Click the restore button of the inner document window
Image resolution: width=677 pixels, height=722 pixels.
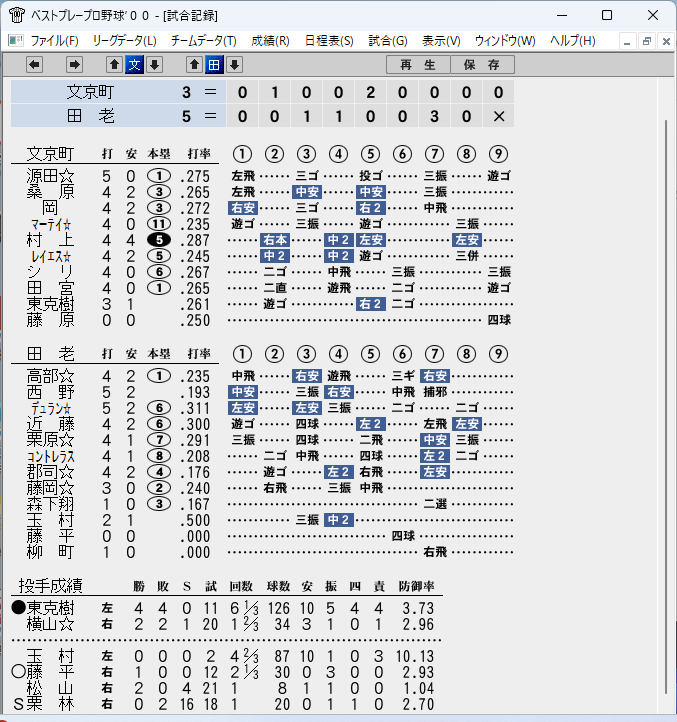[x=647, y=41]
